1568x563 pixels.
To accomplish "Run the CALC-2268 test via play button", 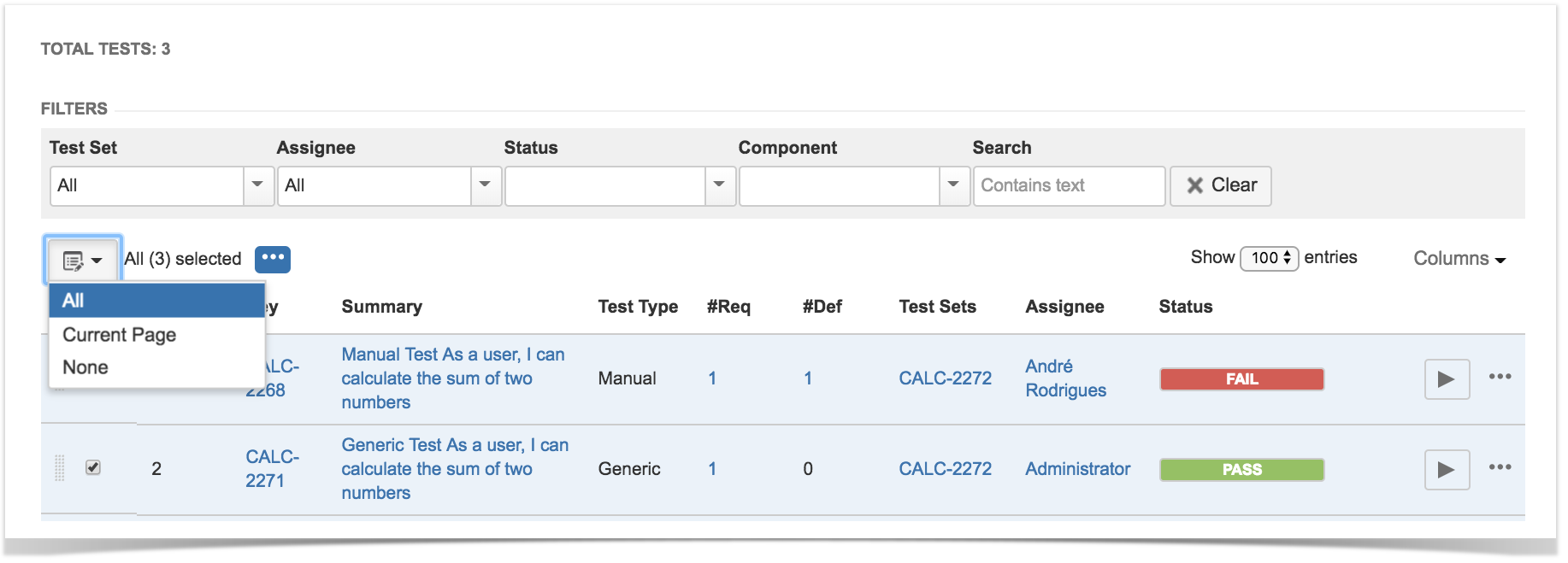I will point(1447,379).
